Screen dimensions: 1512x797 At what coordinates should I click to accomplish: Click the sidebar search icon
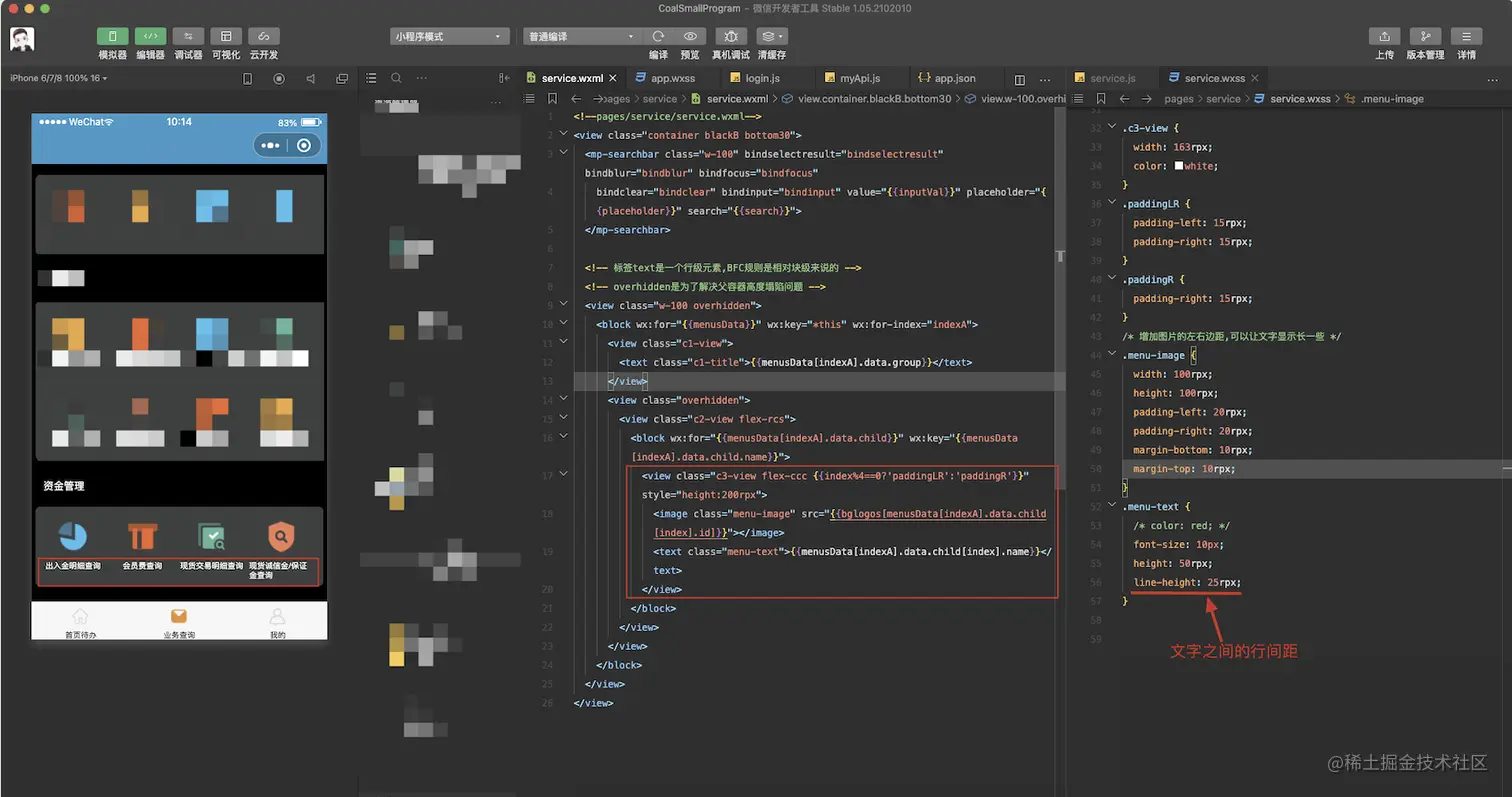coord(397,78)
